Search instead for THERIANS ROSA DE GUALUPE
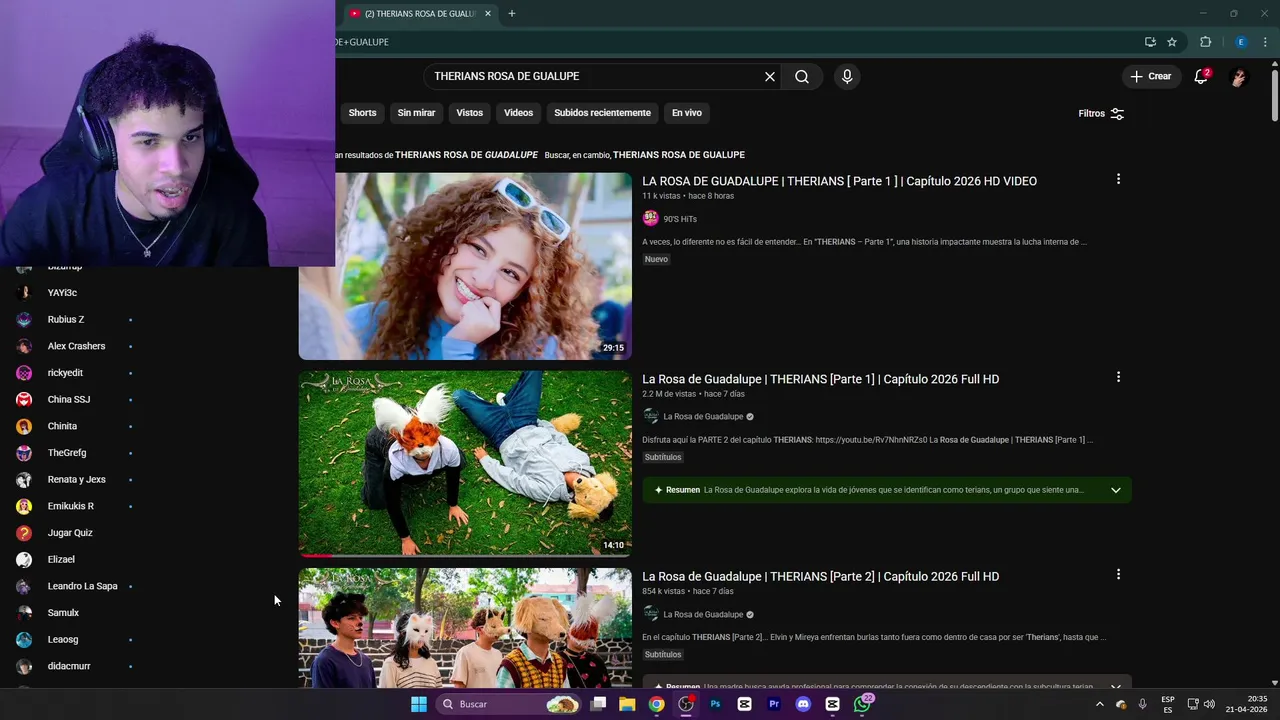The width and height of the screenshot is (1280, 720). pyautogui.click(x=679, y=155)
